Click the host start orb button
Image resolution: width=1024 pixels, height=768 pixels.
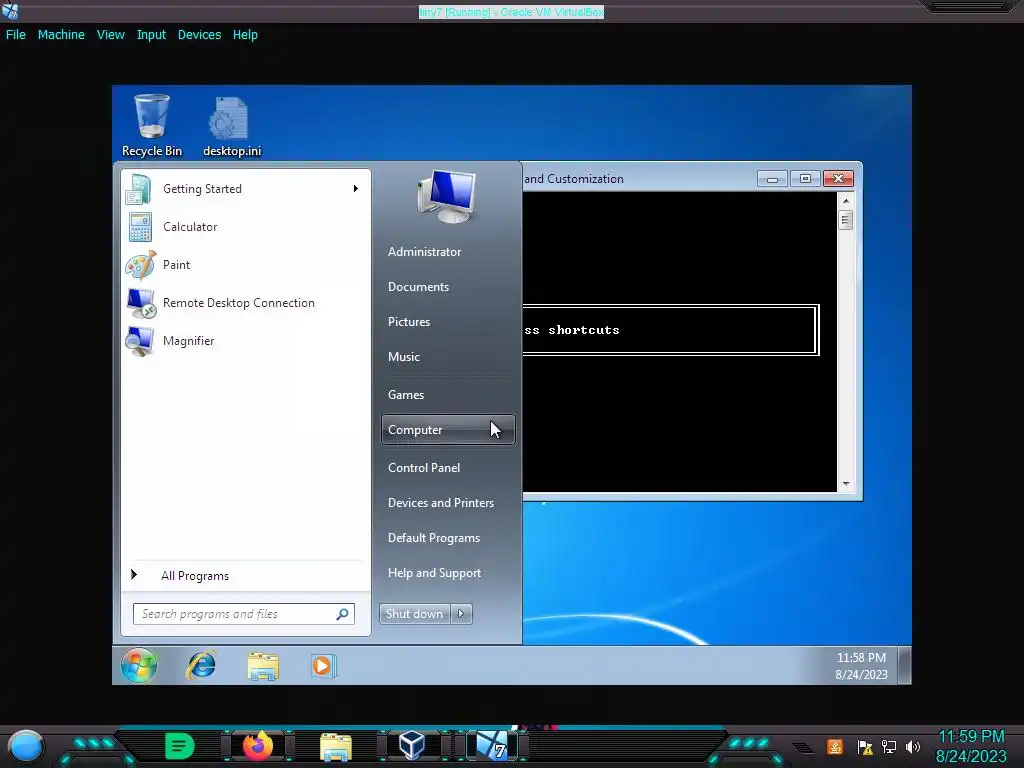[25, 747]
